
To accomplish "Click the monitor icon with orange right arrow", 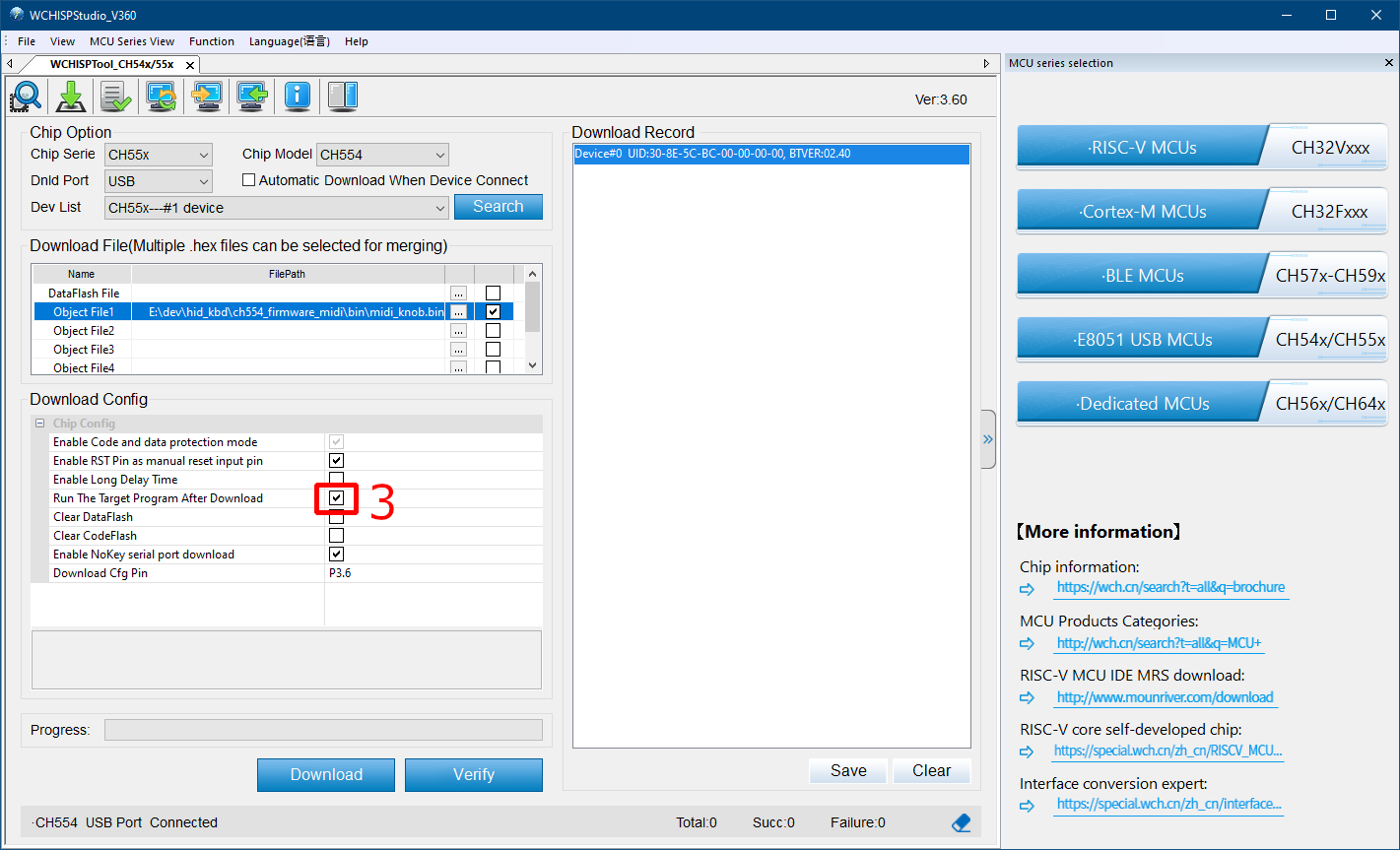I will [206, 96].
